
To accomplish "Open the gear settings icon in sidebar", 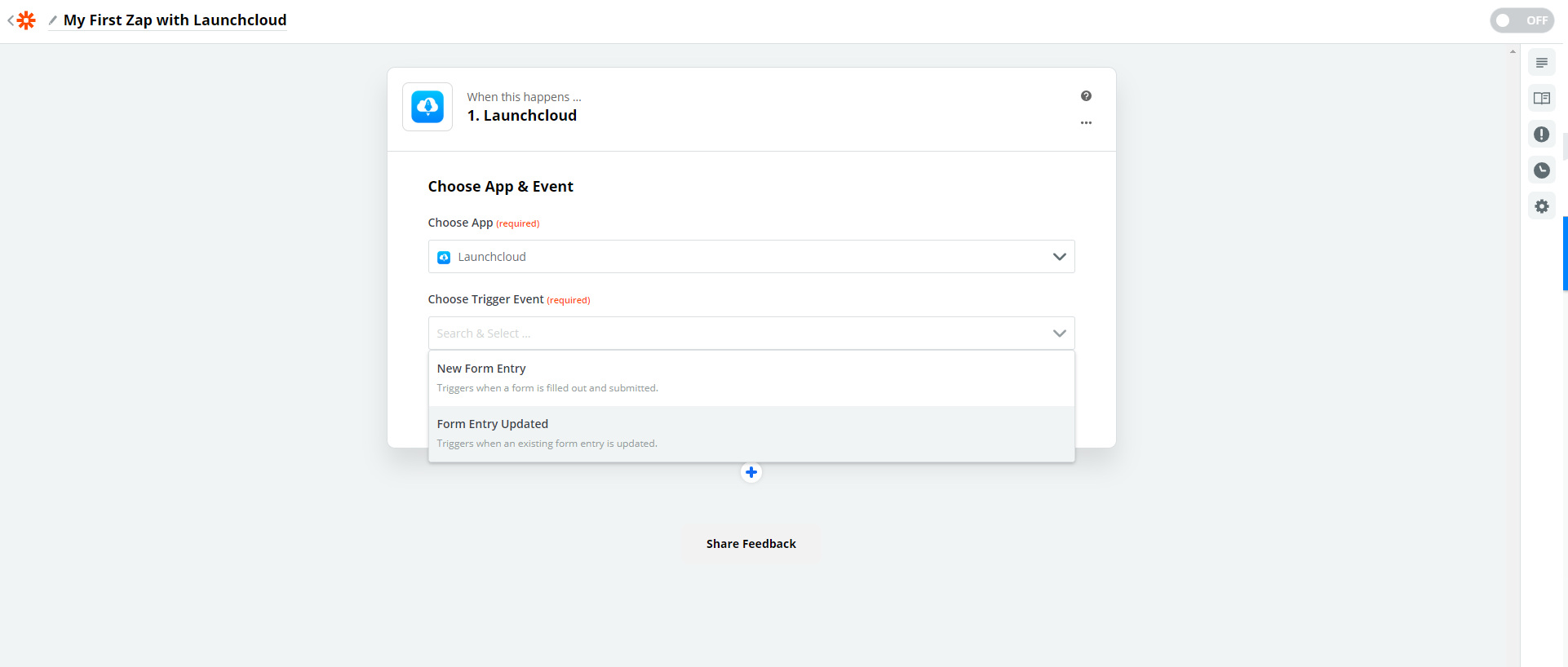I will [x=1541, y=206].
